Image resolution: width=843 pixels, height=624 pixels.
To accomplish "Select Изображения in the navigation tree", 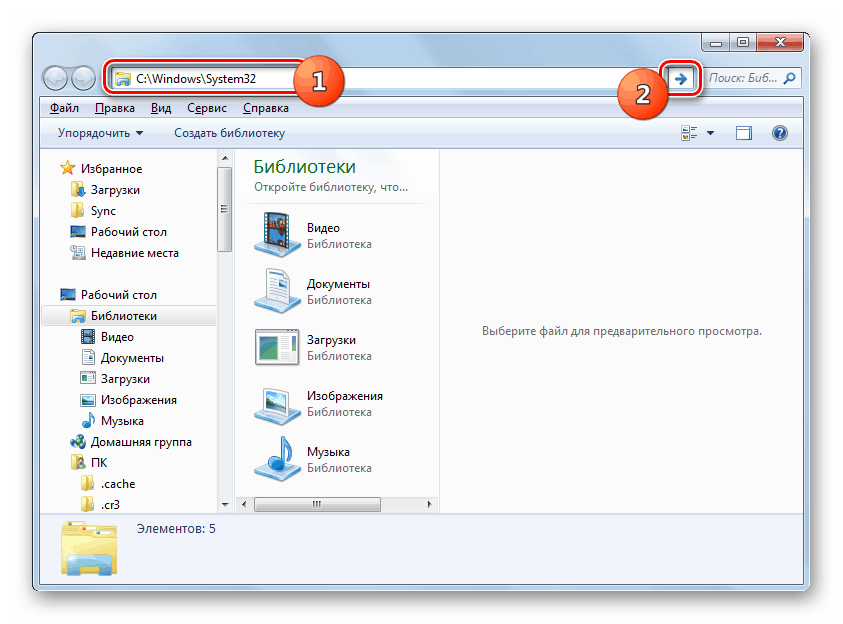I will click(x=138, y=399).
